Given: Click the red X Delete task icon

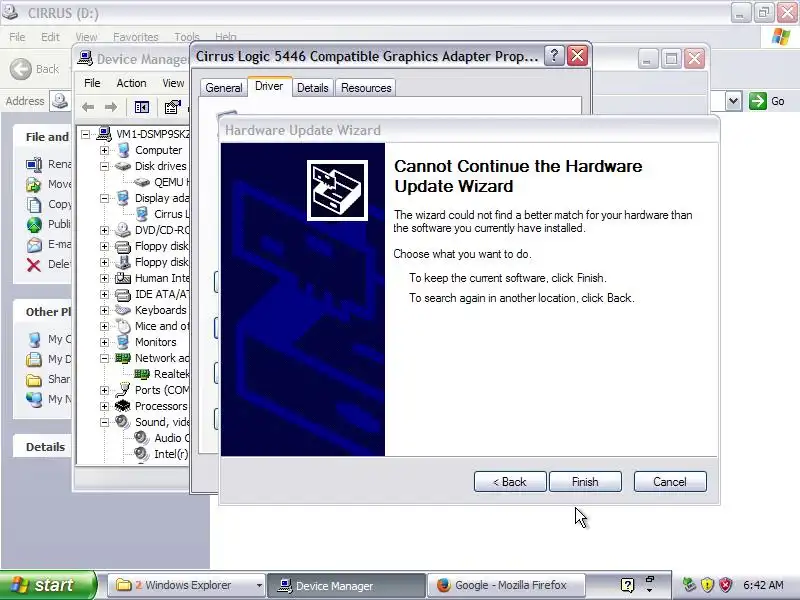Looking at the screenshot, I should (x=34, y=265).
